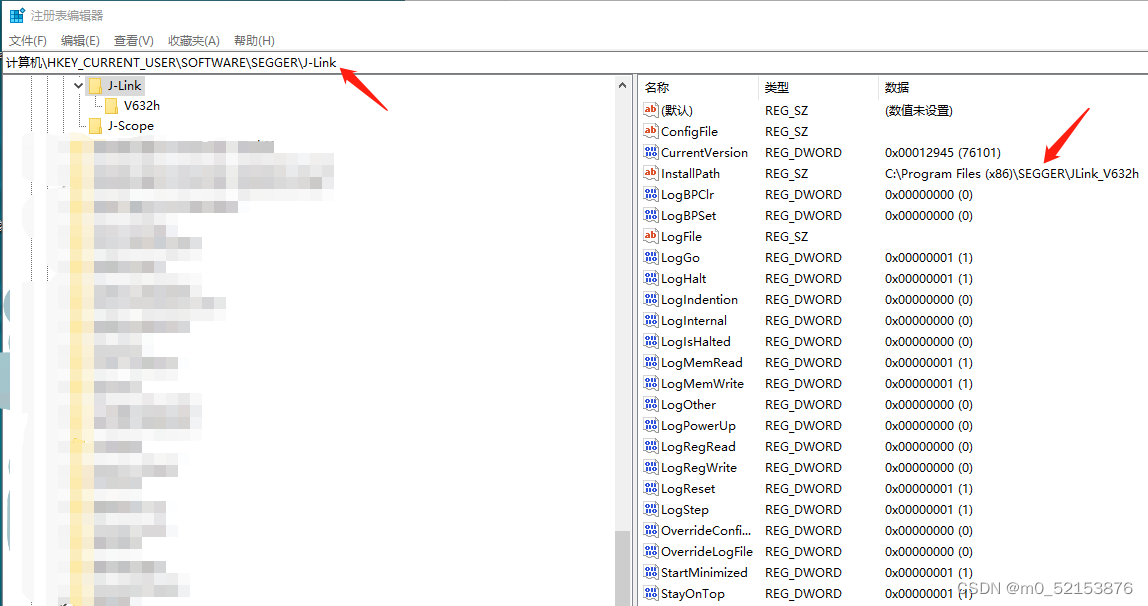
Task: Click the LogInternal DWORD icon
Action: [651, 320]
